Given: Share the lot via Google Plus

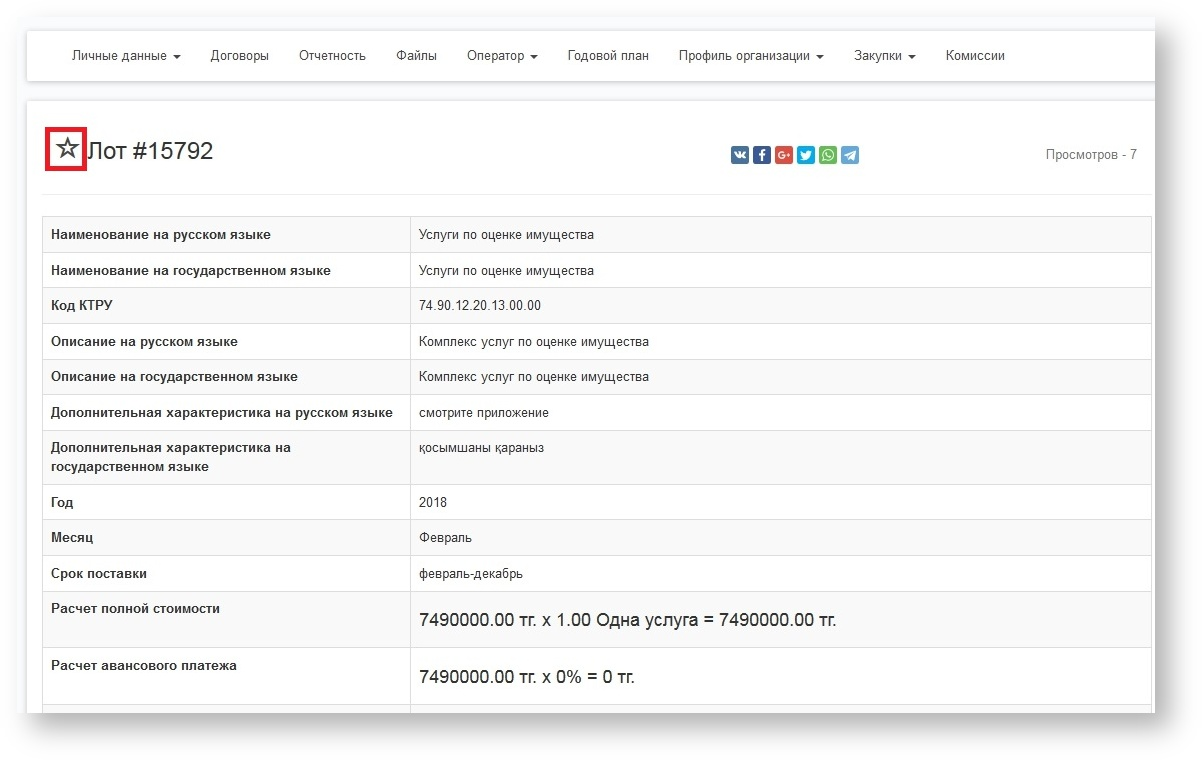Looking at the screenshot, I should (x=784, y=155).
